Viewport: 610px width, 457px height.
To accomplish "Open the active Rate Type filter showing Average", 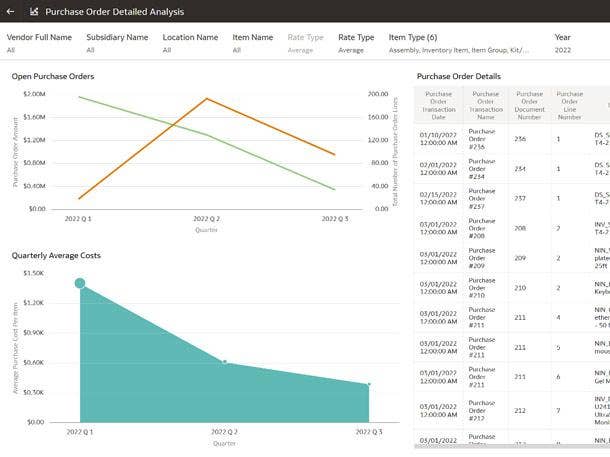I will [356, 42].
